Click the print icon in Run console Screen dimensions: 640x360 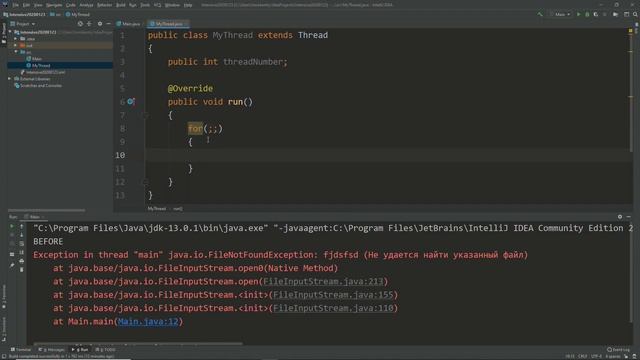click(22, 261)
